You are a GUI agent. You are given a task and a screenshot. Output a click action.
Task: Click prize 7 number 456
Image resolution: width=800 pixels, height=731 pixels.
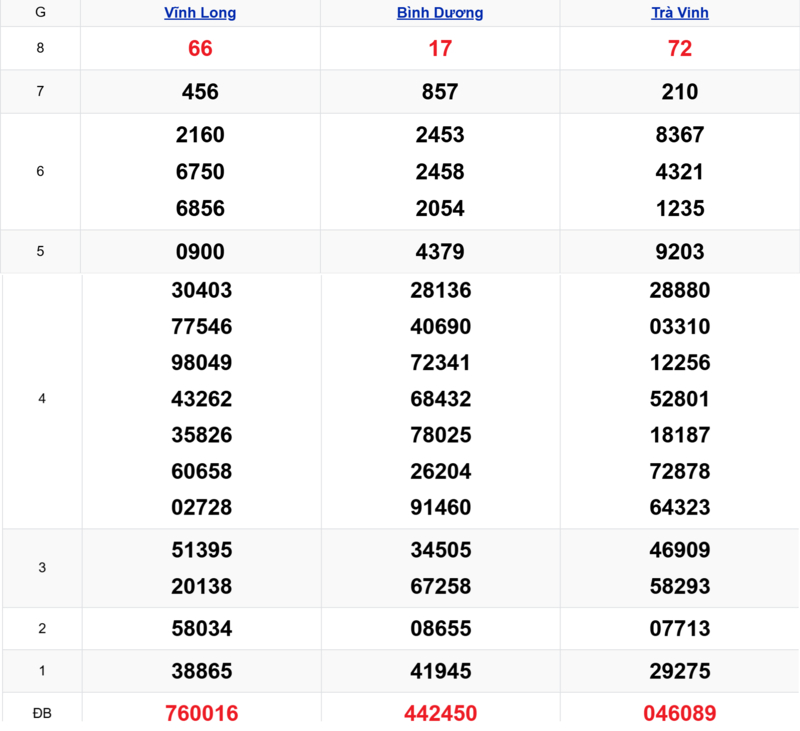click(200, 92)
